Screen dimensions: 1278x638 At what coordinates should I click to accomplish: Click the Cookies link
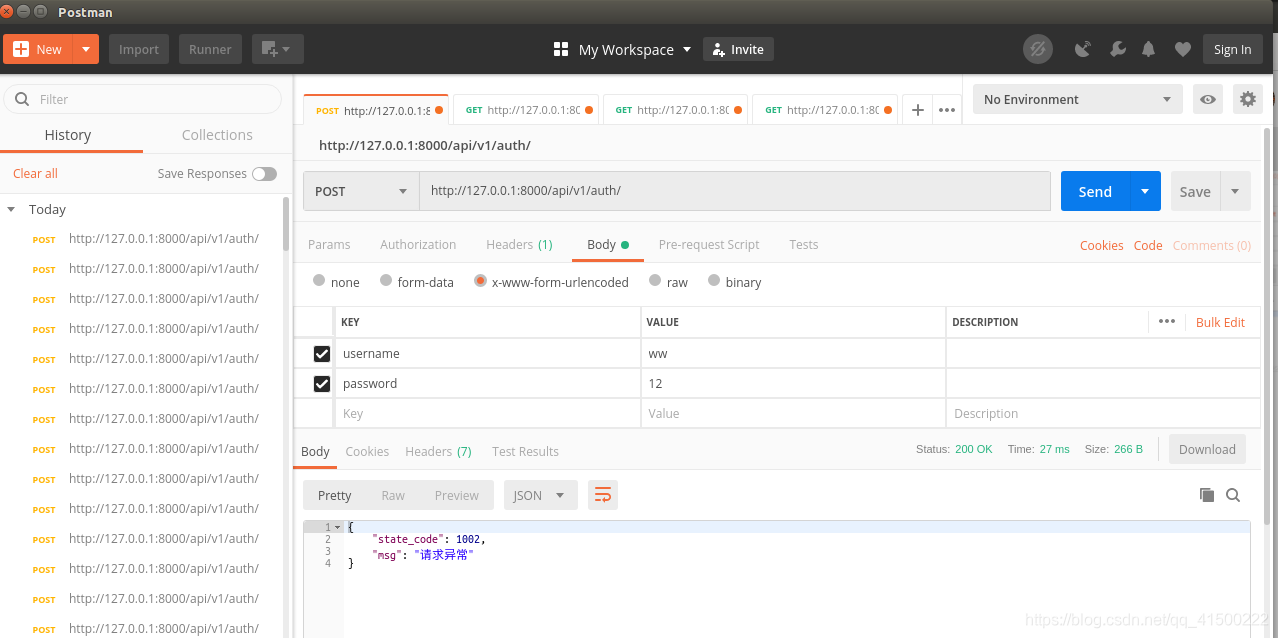click(x=1101, y=245)
